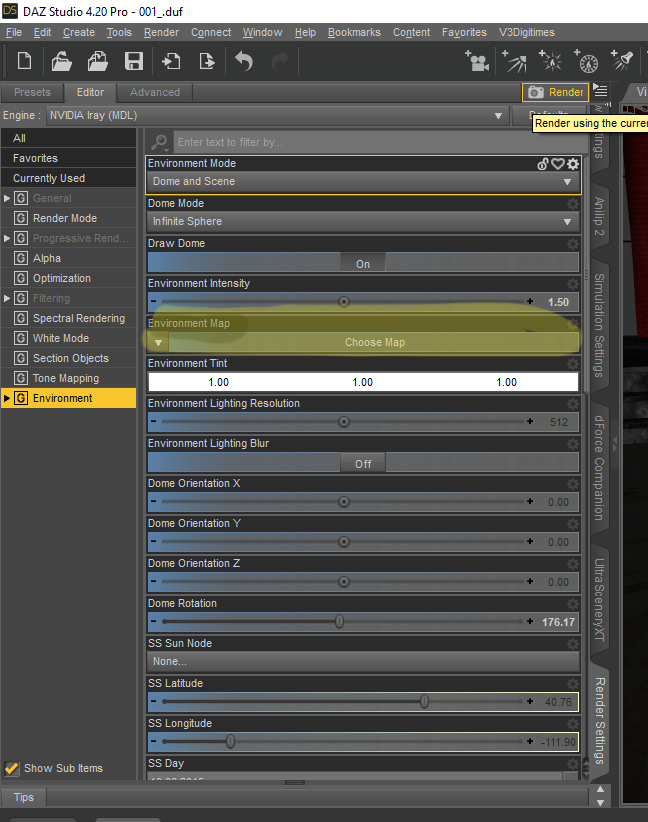648x822 pixels.
Task: Expand the Progressive Rendering group arrow
Action: coord(7,238)
